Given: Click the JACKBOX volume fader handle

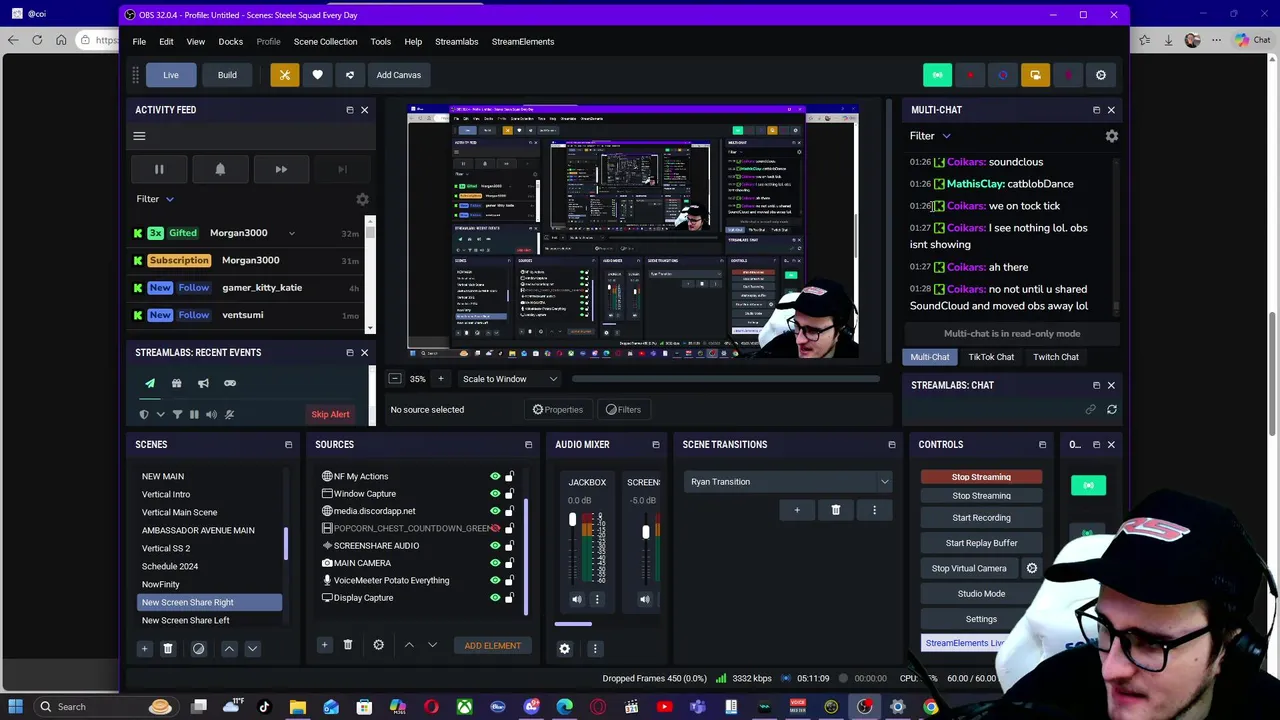Looking at the screenshot, I should click(572, 520).
